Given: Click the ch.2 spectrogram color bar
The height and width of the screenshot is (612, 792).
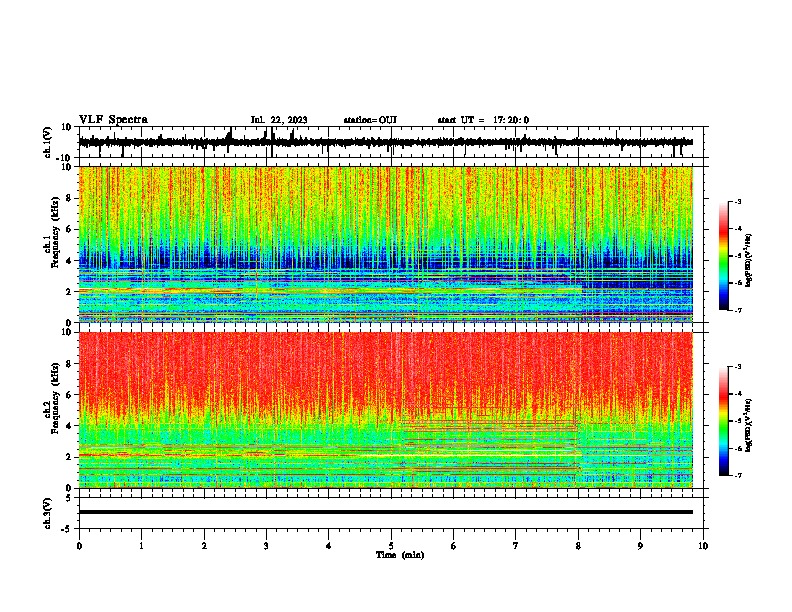Looking at the screenshot, I should pos(723,421).
